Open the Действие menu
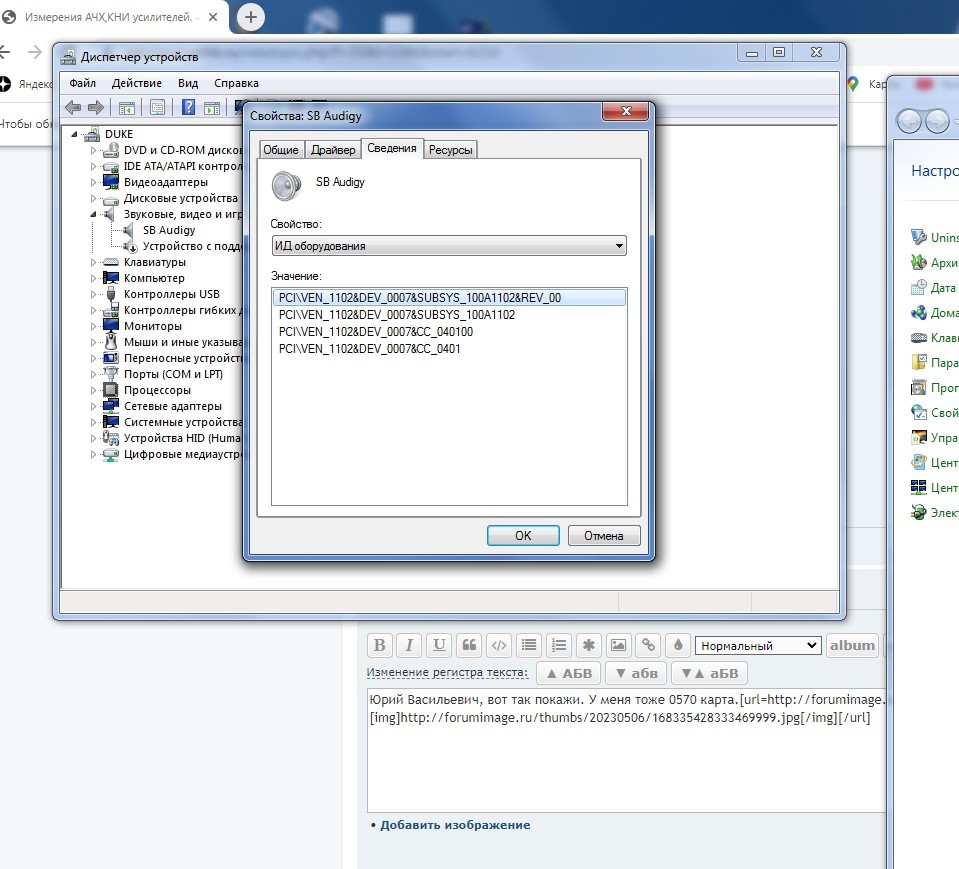 pos(137,83)
